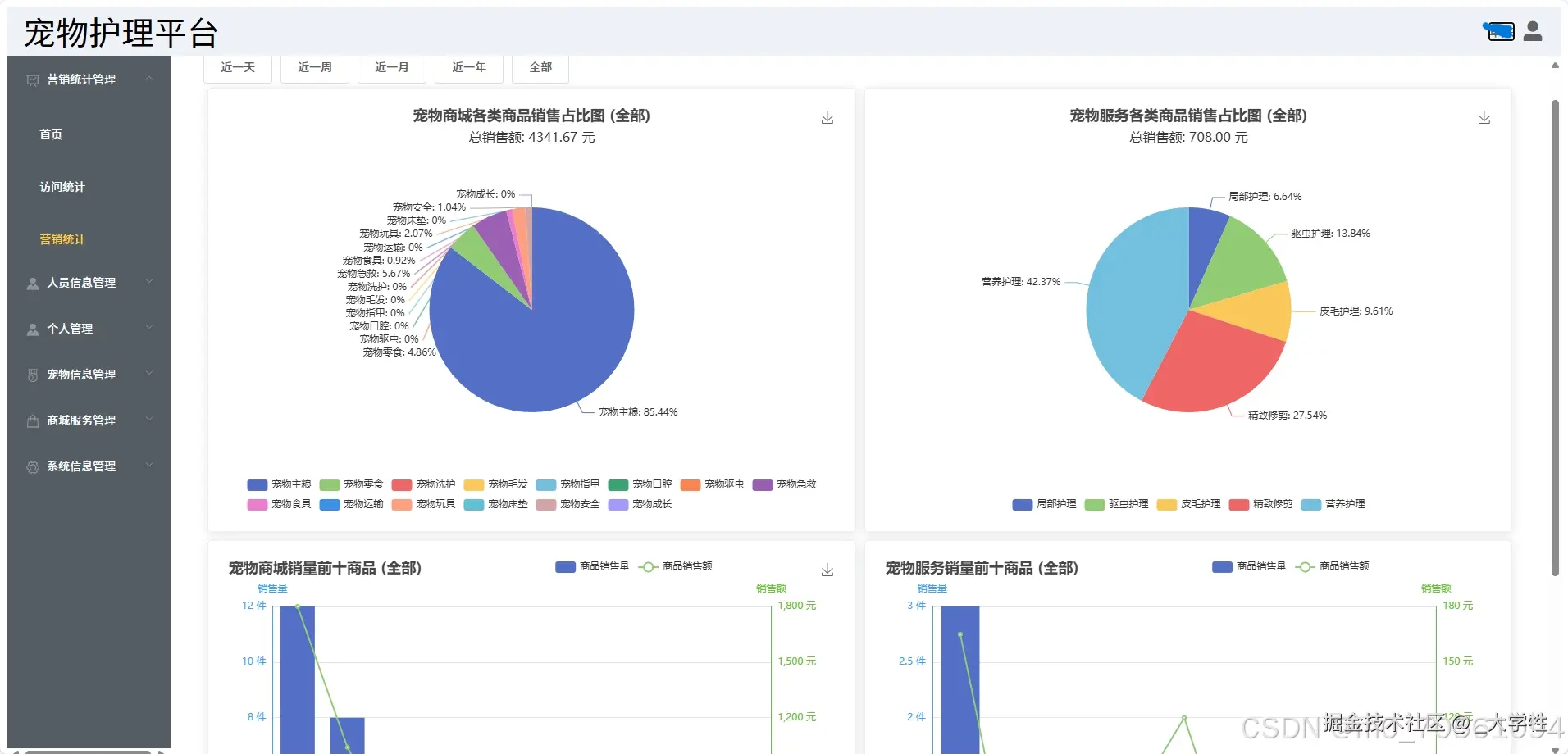Download the pet mall sales pie chart
Screen dimensions: 1568x754
click(827, 118)
